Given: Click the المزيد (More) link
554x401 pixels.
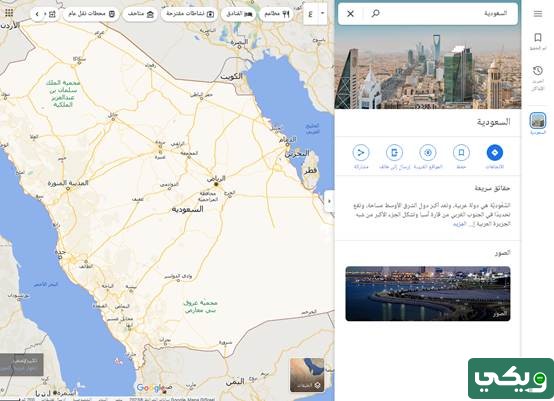Looking at the screenshot, I should pyautogui.click(x=460, y=224).
